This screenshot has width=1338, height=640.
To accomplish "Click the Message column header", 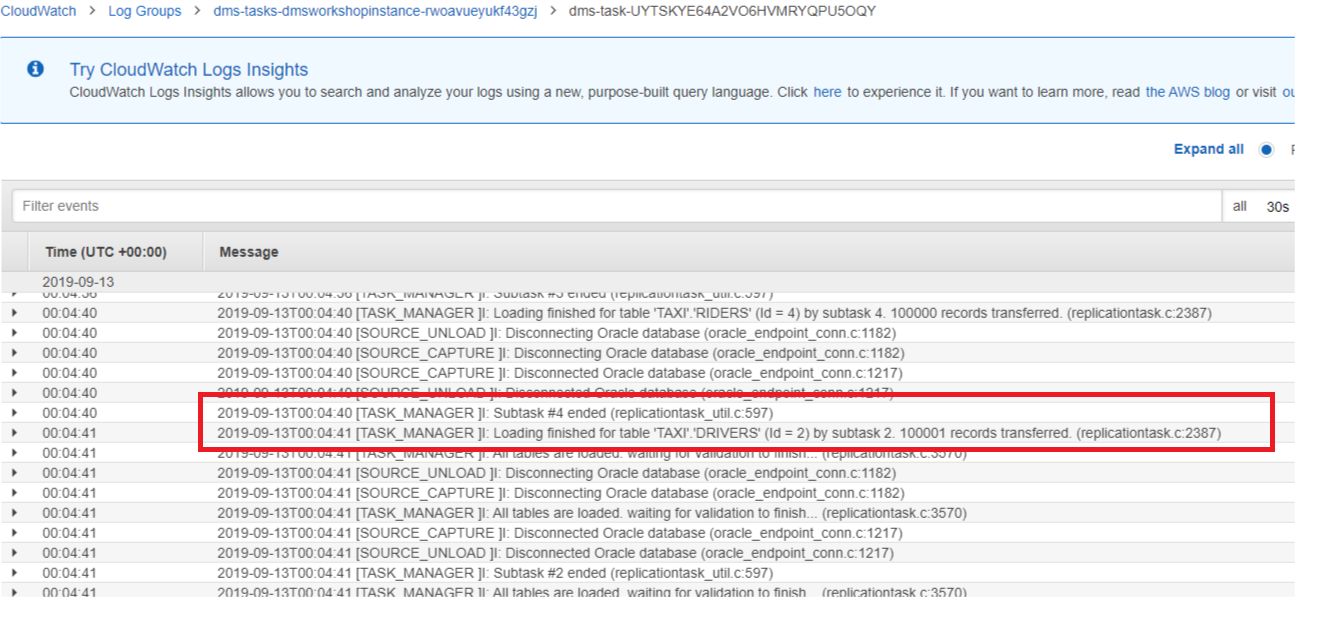I will 249,252.
